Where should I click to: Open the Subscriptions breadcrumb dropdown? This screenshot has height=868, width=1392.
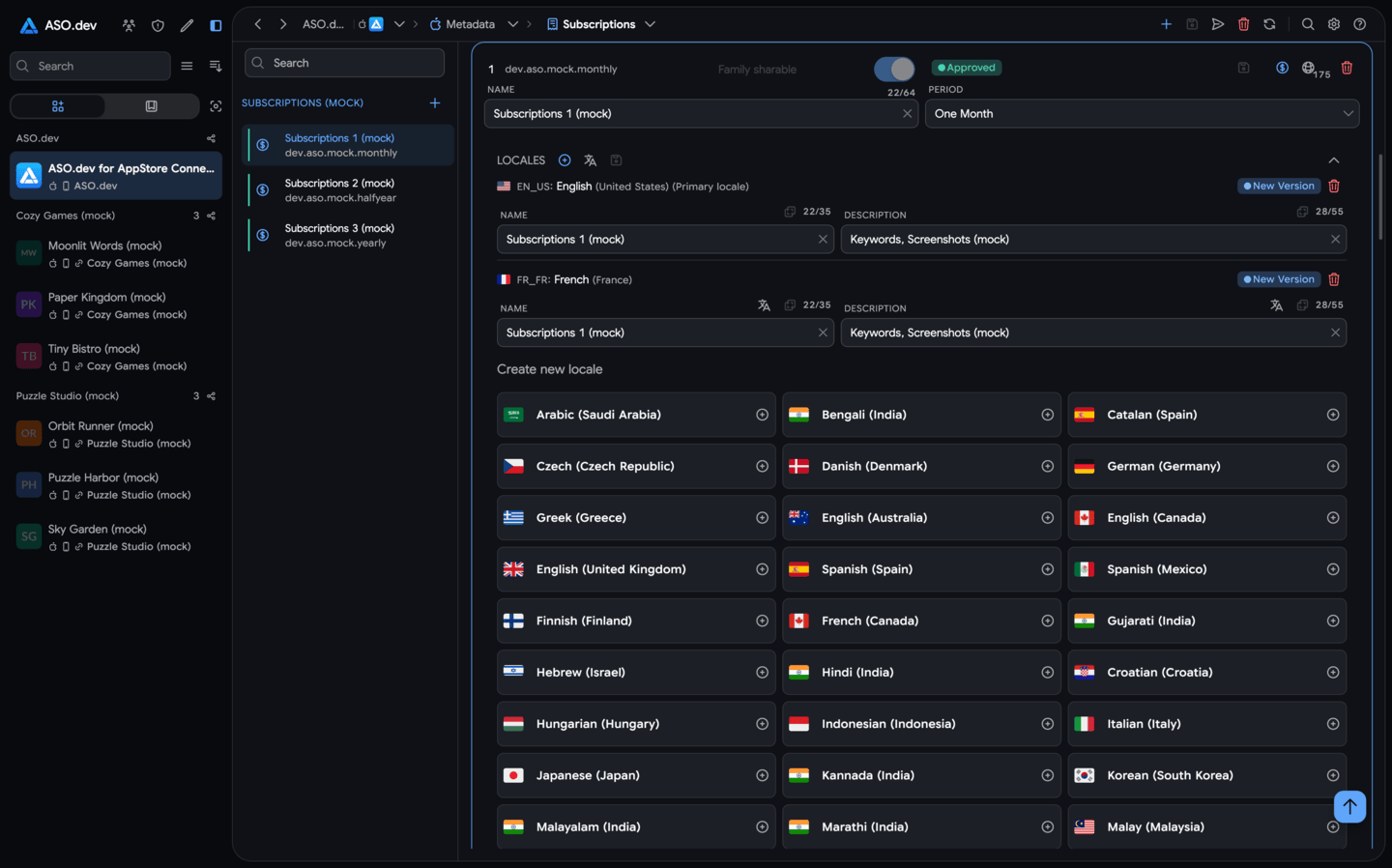tap(650, 24)
